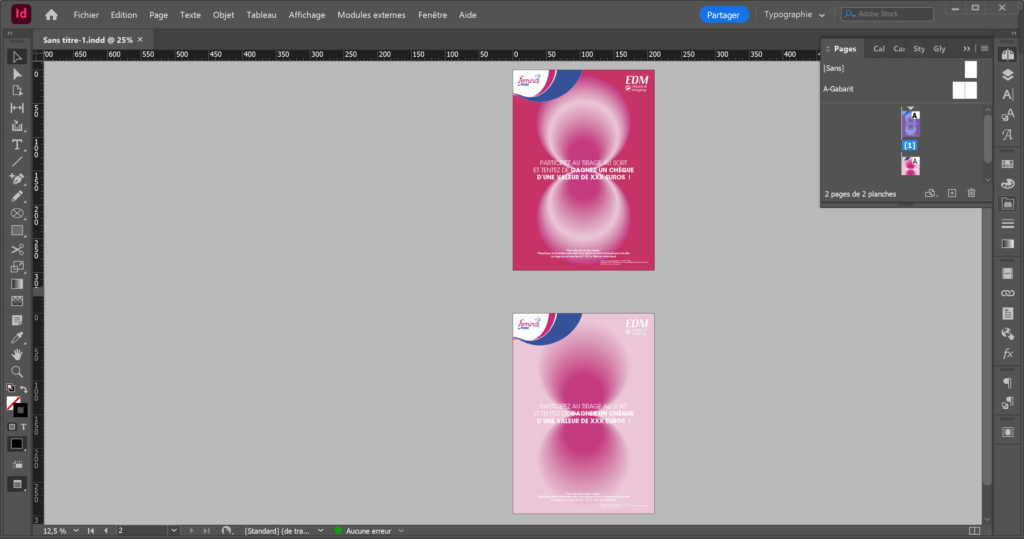Activate the Zoom magnifier tool
The image size is (1024, 539).
(x=17, y=371)
